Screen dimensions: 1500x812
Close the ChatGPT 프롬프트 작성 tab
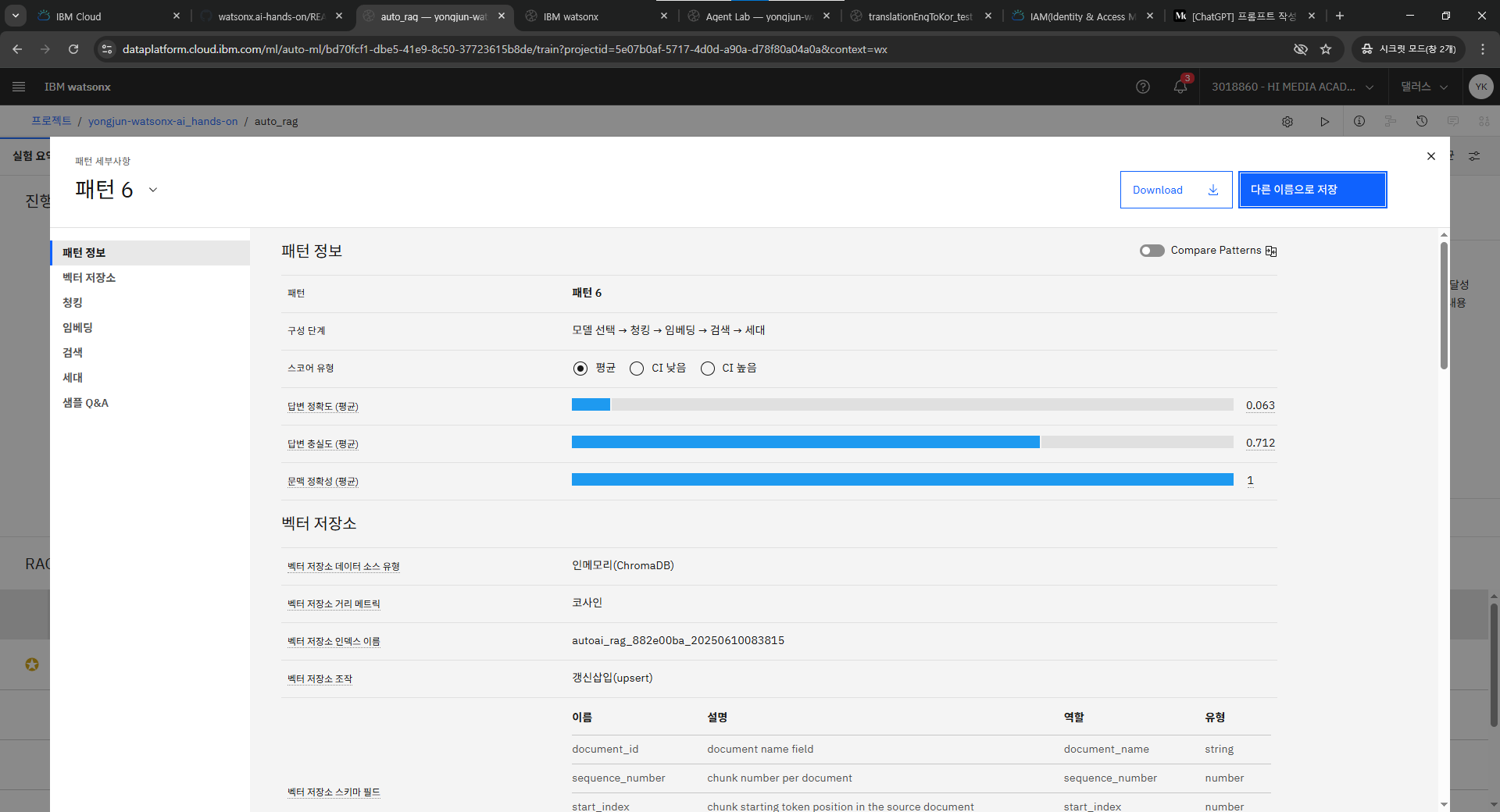pyautogui.click(x=1312, y=16)
